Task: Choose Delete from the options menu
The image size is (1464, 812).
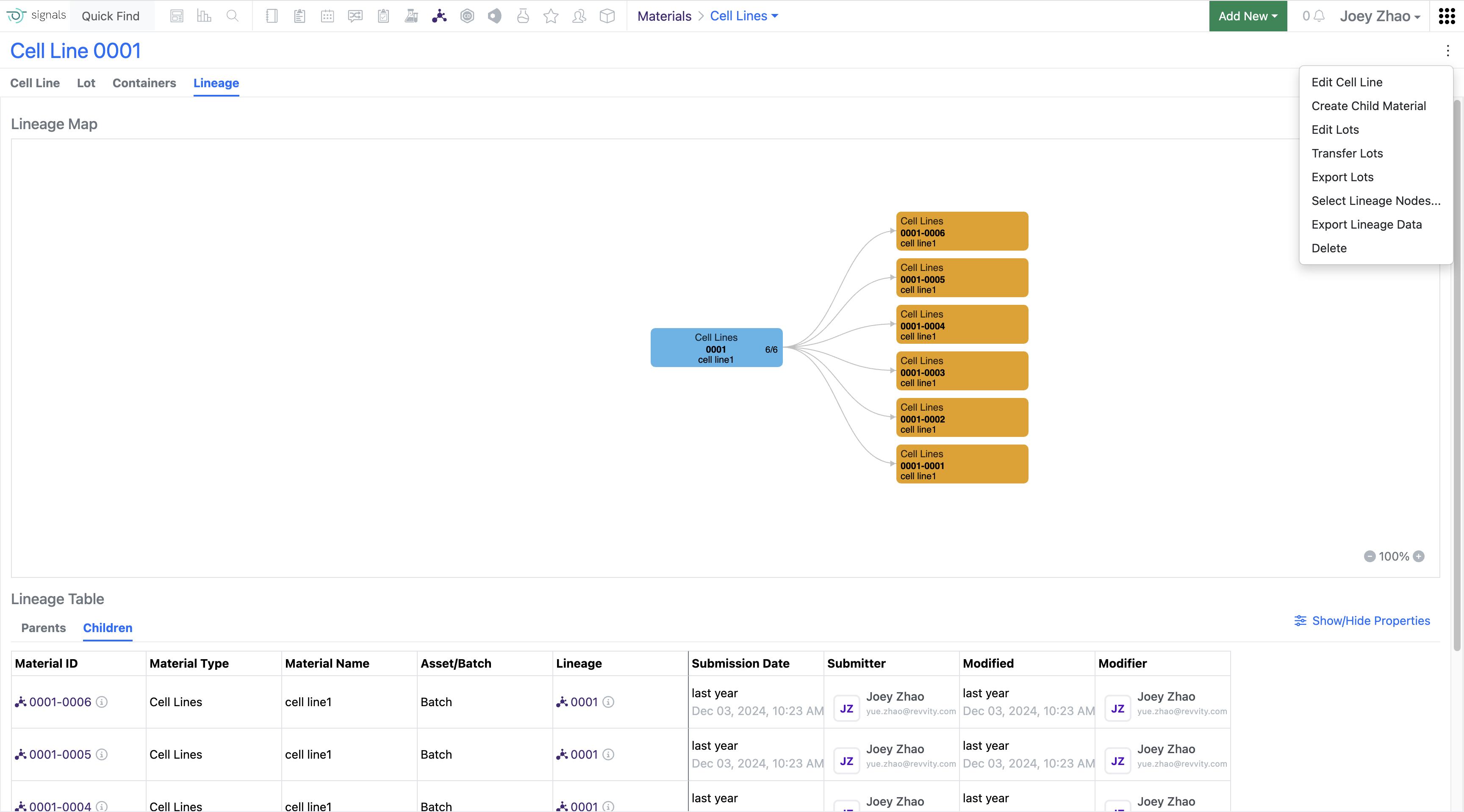Action: tap(1375, 248)
